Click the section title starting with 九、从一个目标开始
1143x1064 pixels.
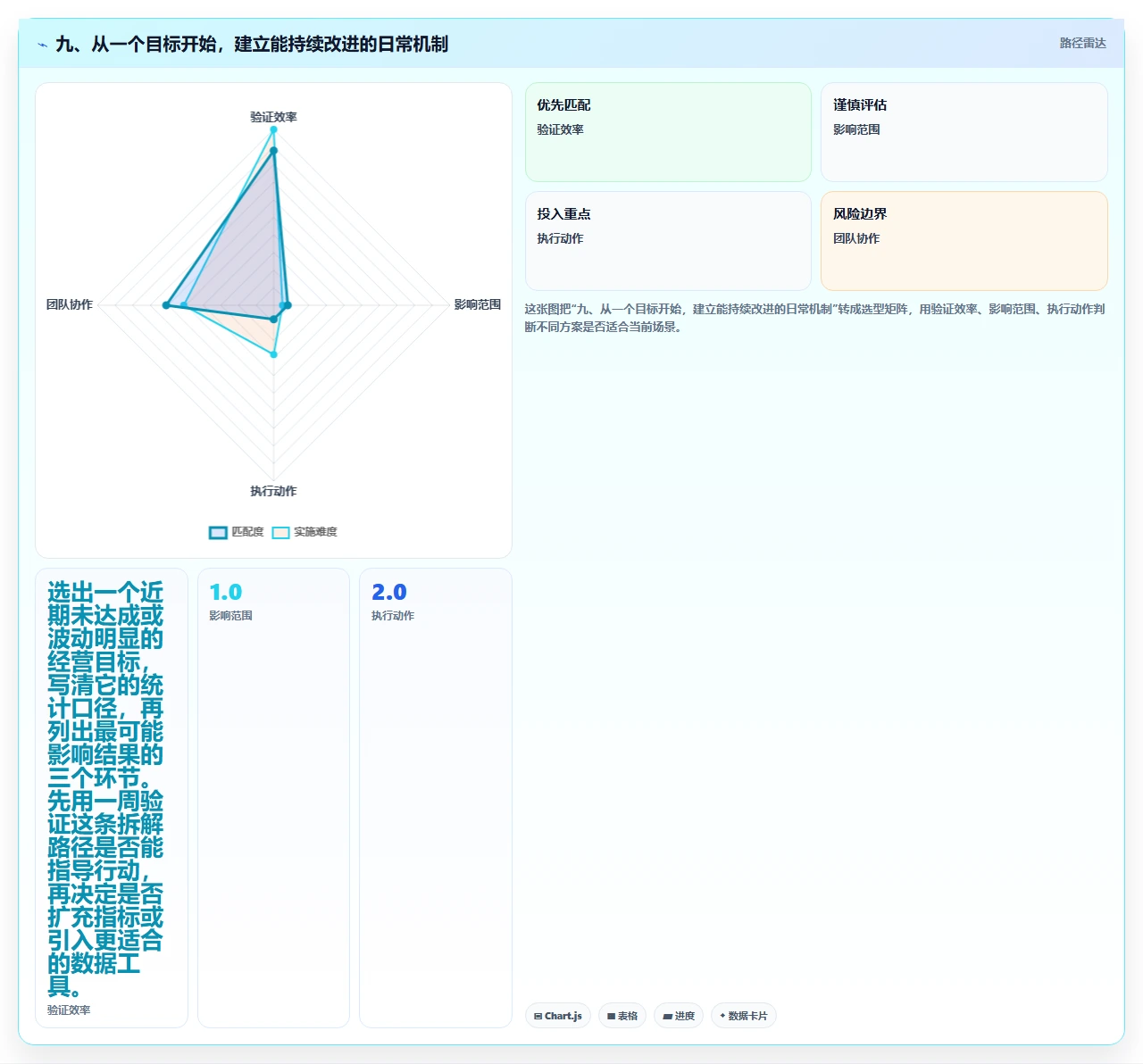252,44
